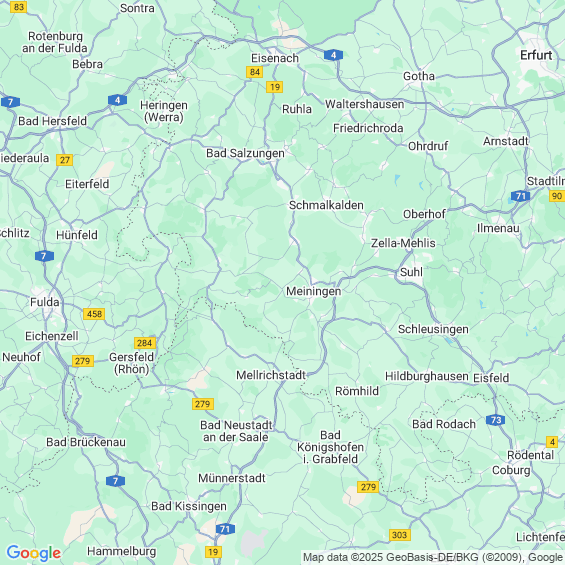565x565 pixels.
Task: Click the yellow 284 road shield
Action: pos(145,343)
